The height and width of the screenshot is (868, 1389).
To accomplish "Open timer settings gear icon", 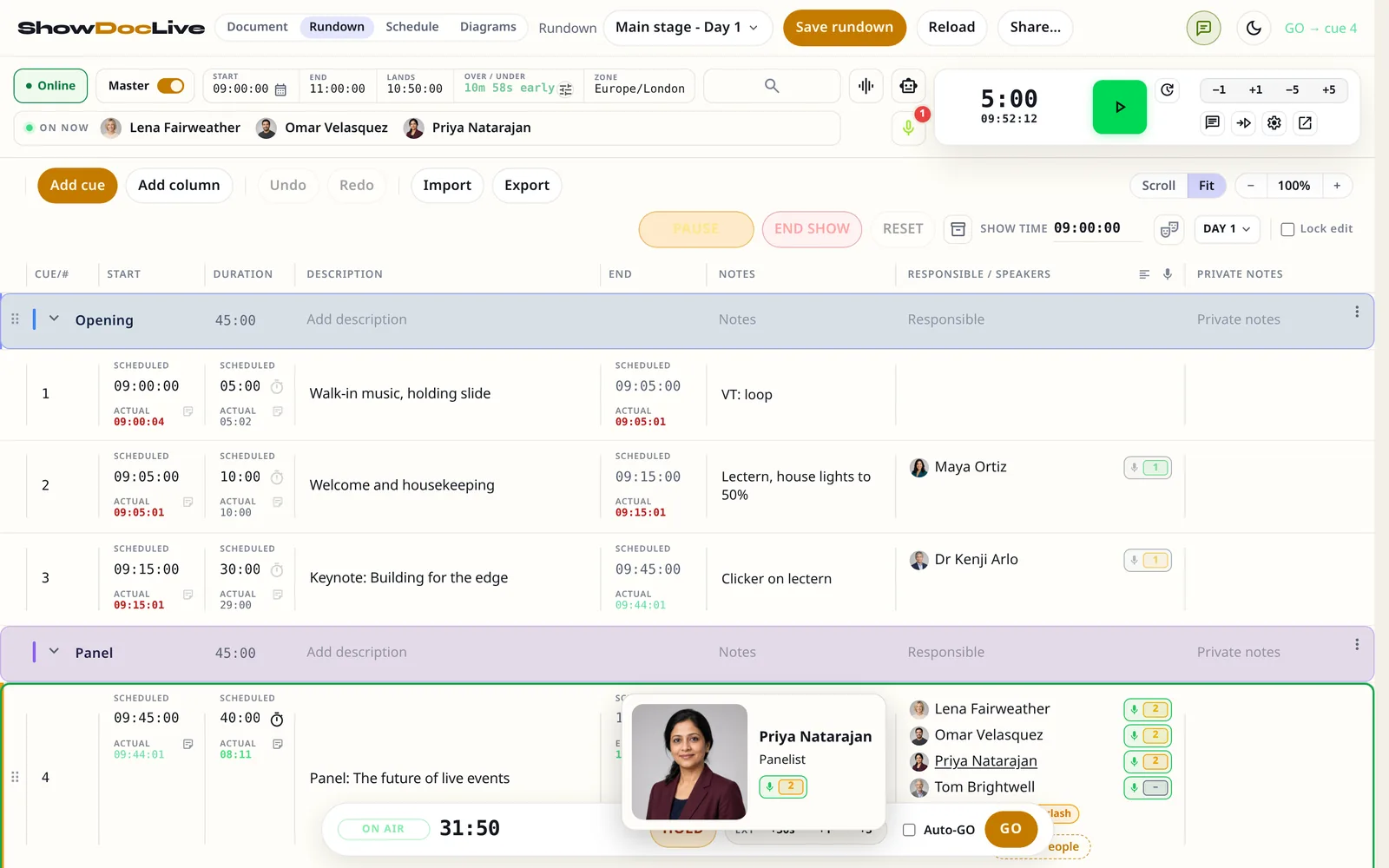I will [x=1274, y=123].
